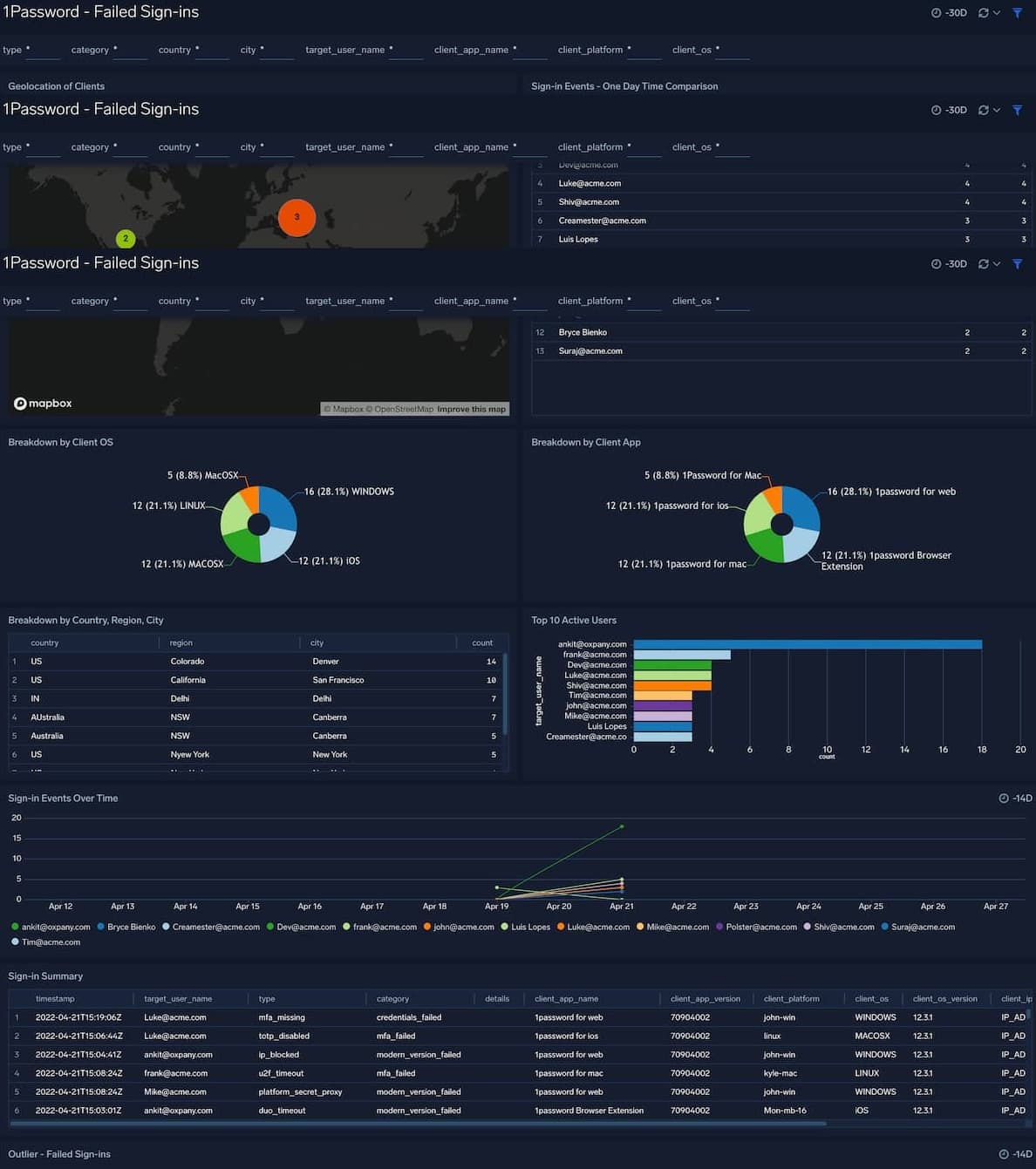The height and width of the screenshot is (1169, 1036).
Task: Open the -30D time picker in the topmost dashboard header
Action: [949, 13]
